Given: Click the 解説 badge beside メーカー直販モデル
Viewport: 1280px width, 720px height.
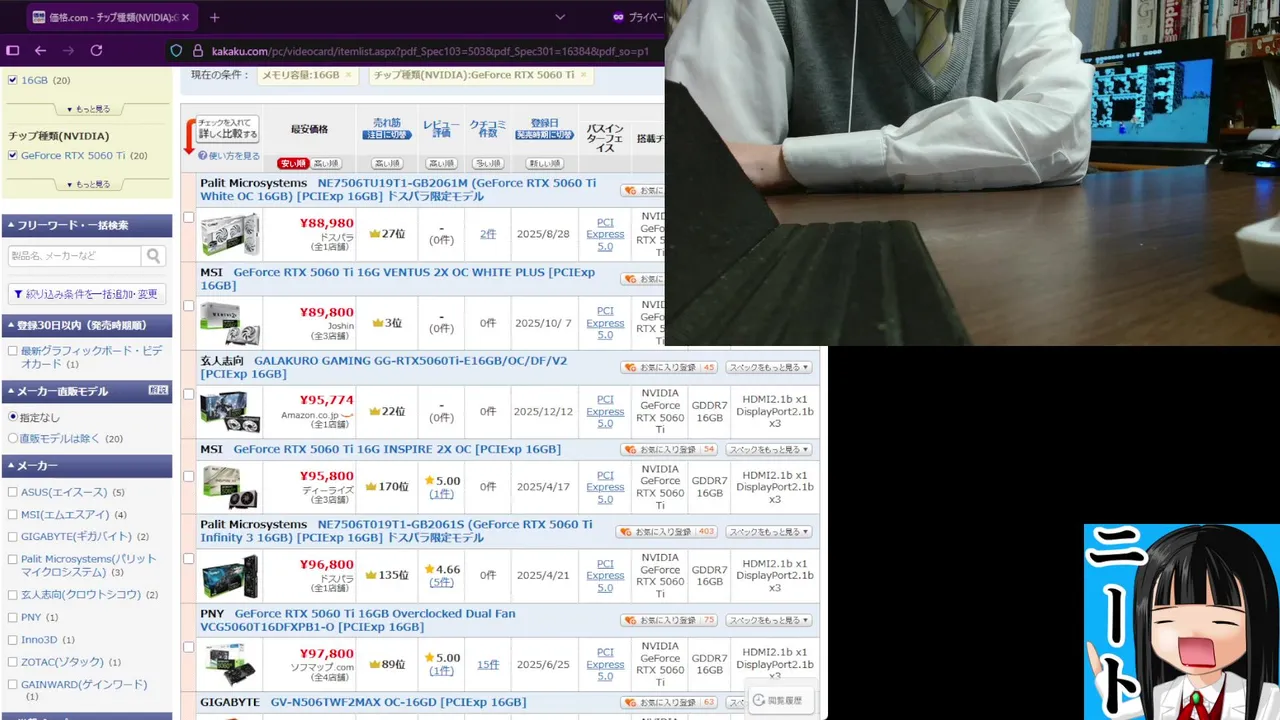Looking at the screenshot, I should pos(158,390).
